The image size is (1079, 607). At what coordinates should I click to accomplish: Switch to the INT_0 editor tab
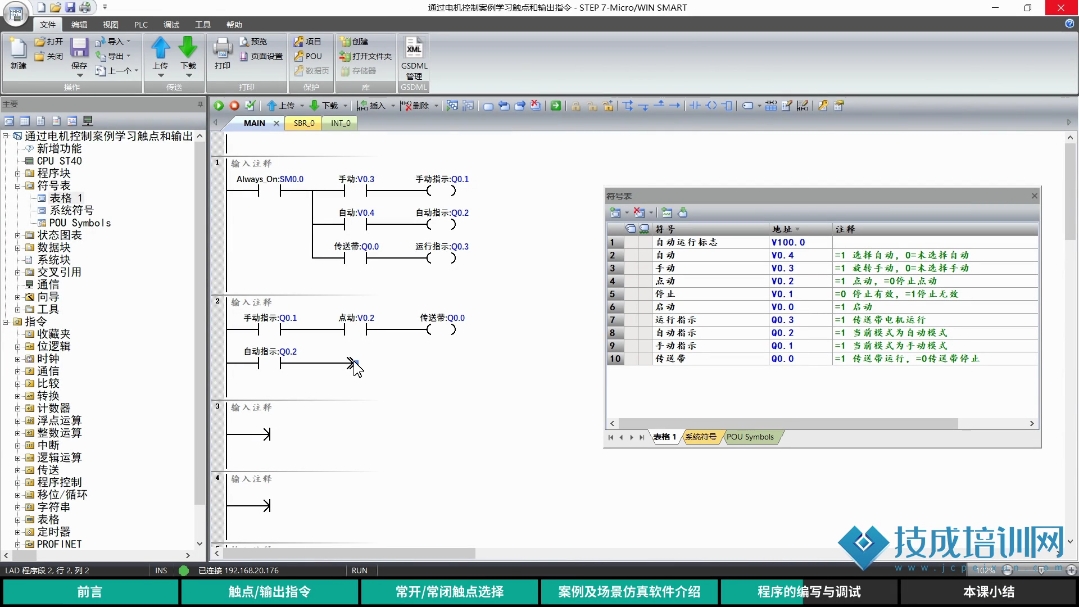341,123
